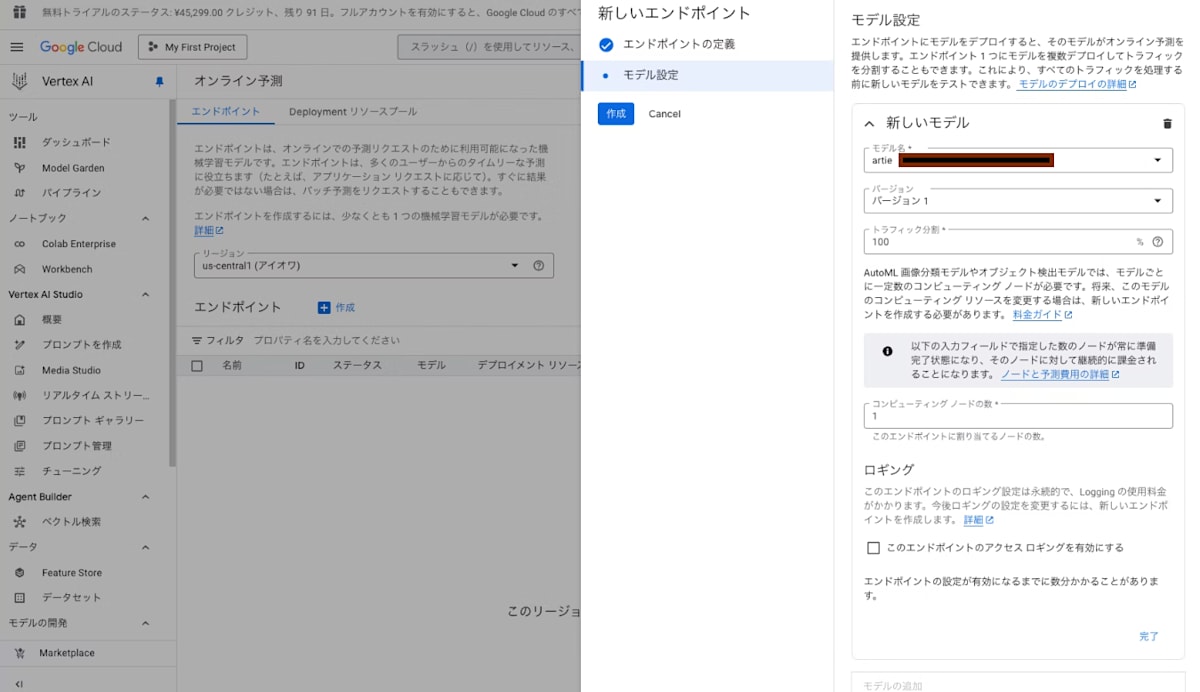The height and width of the screenshot is (692, 1200).
Task: Open Feature Store in sidebar
Action: click(72, 573)
